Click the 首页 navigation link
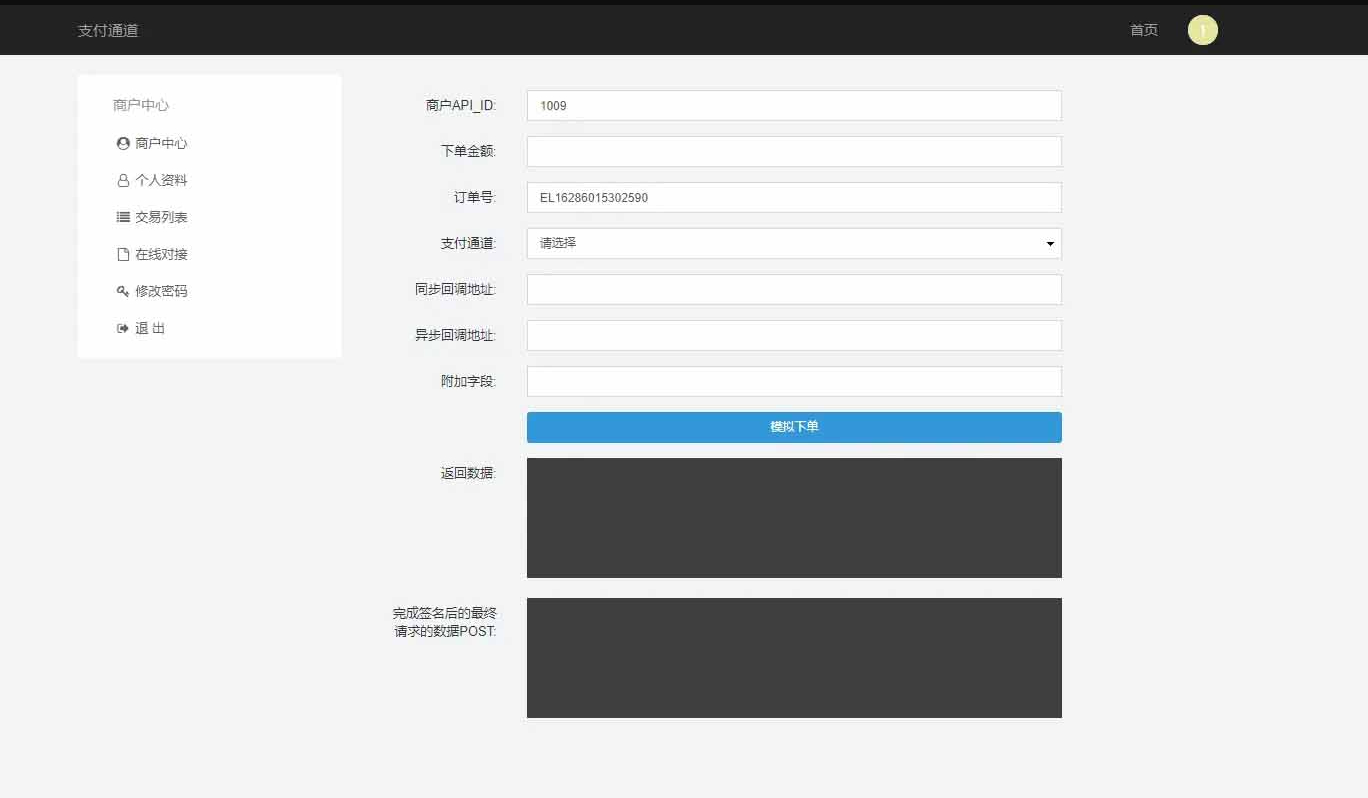The image size is (1368, 798). pyautogui.click(x=1142, y=29)
